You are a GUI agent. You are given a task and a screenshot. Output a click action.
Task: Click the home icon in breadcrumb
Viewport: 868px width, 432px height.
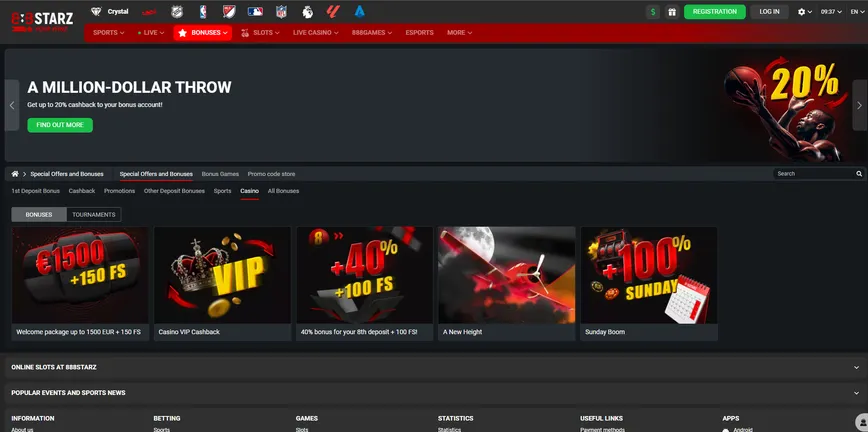click(15, 174)
